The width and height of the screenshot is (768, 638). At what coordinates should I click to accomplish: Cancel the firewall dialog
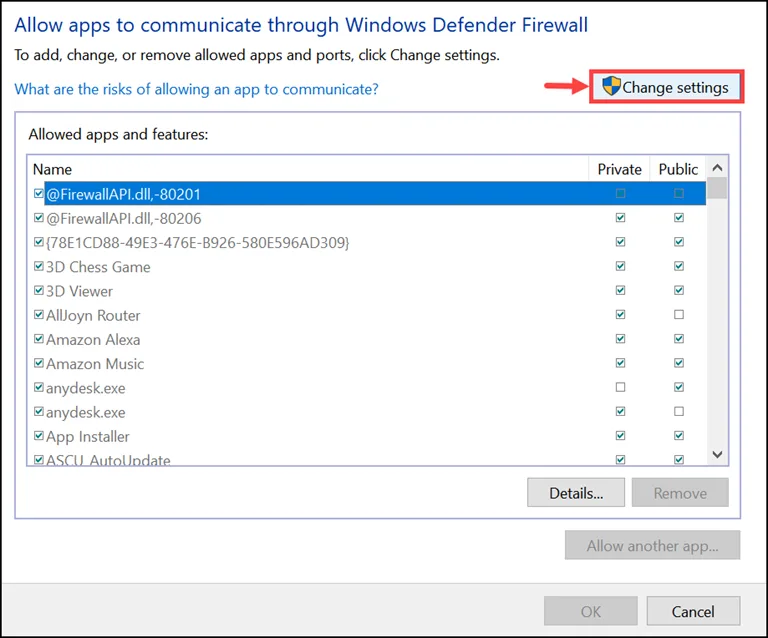(x=693, y=611)
